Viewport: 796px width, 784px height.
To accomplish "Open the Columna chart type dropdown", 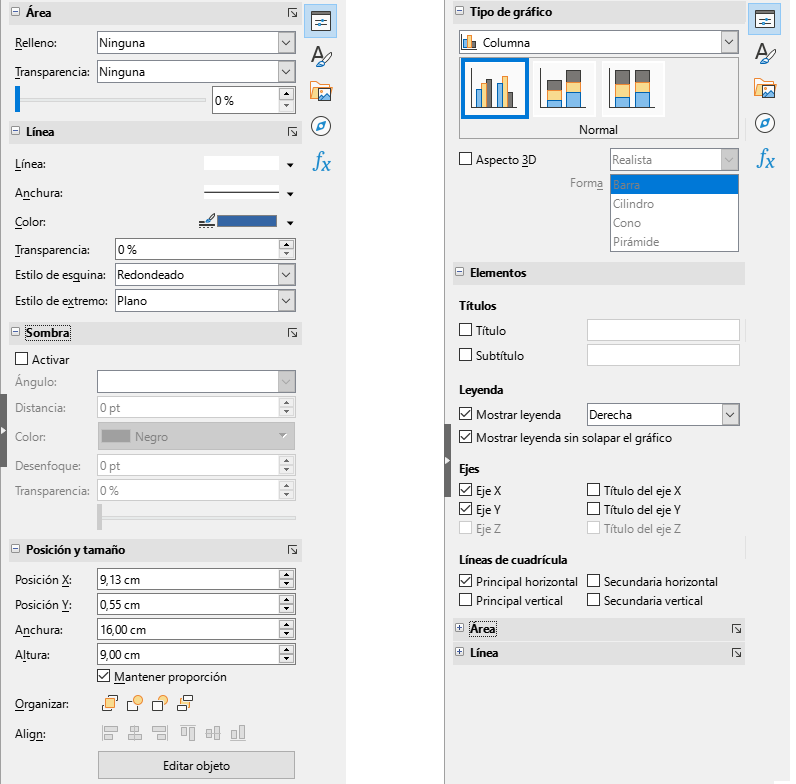I will [x=729, y=43].
